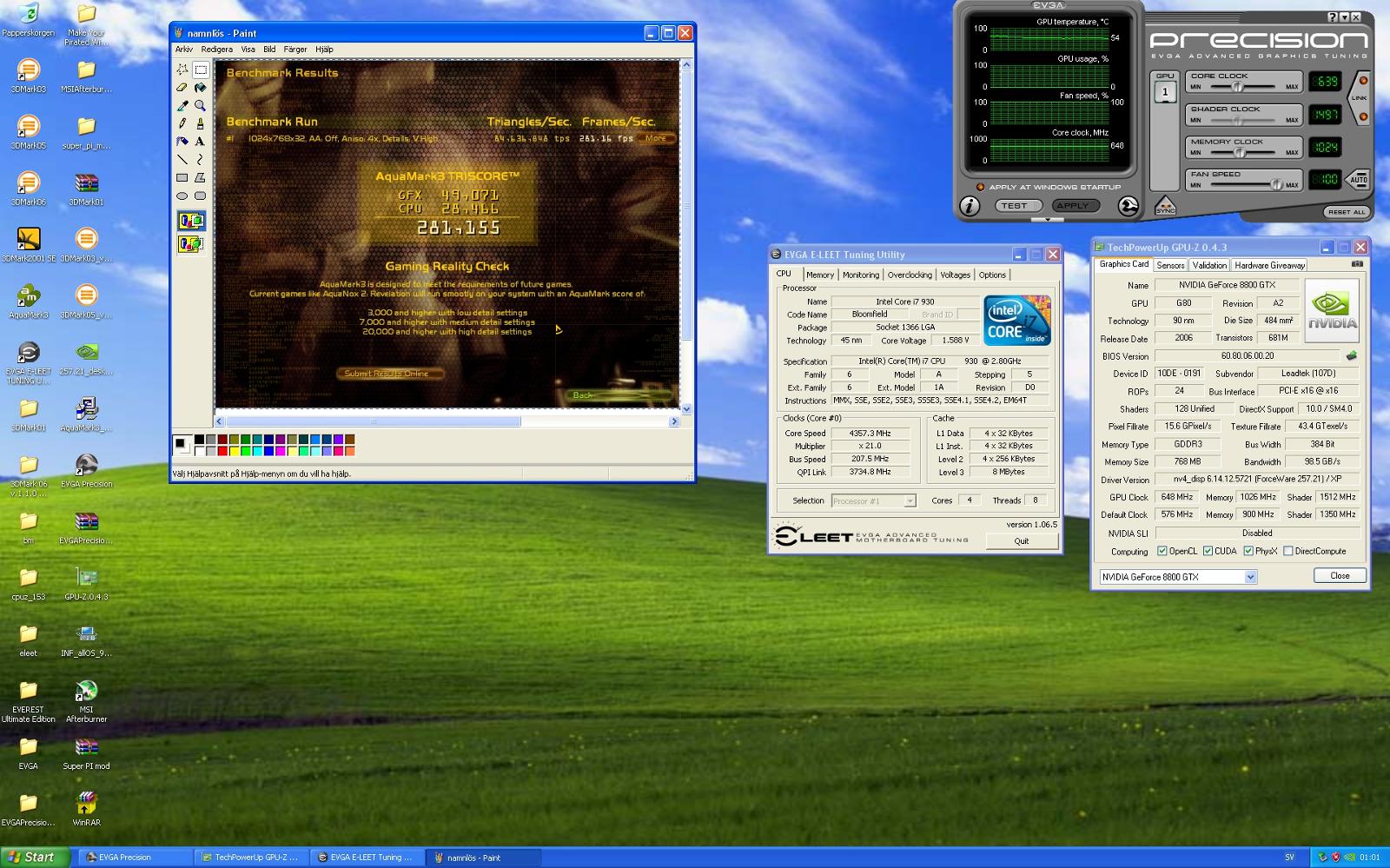This screenshot has width=1390, height=868.
Task: Click the BIOS save icon in GPU-Z
Action: click(1351, 355)
